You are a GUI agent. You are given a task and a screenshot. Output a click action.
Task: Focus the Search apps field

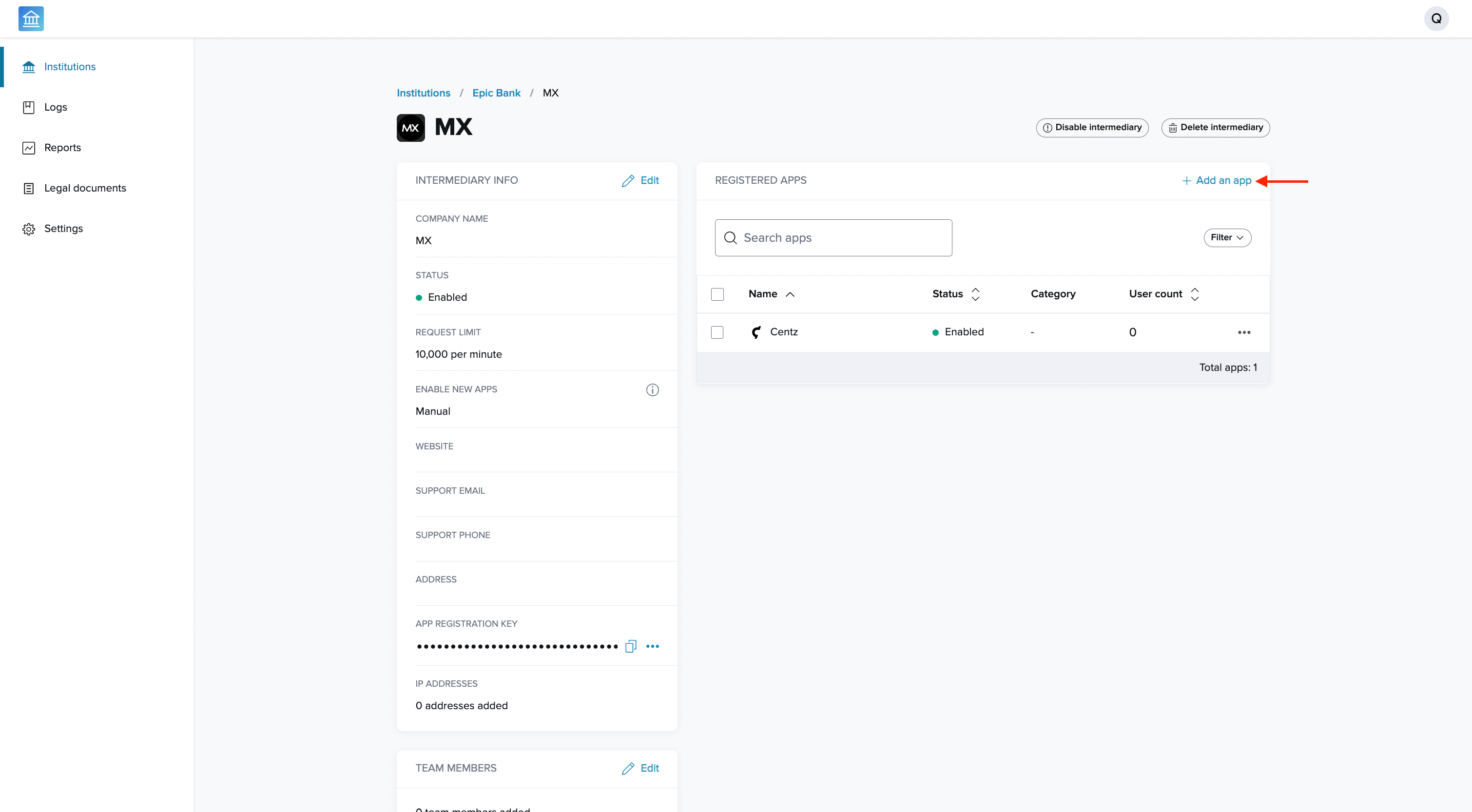pos(833,238)
